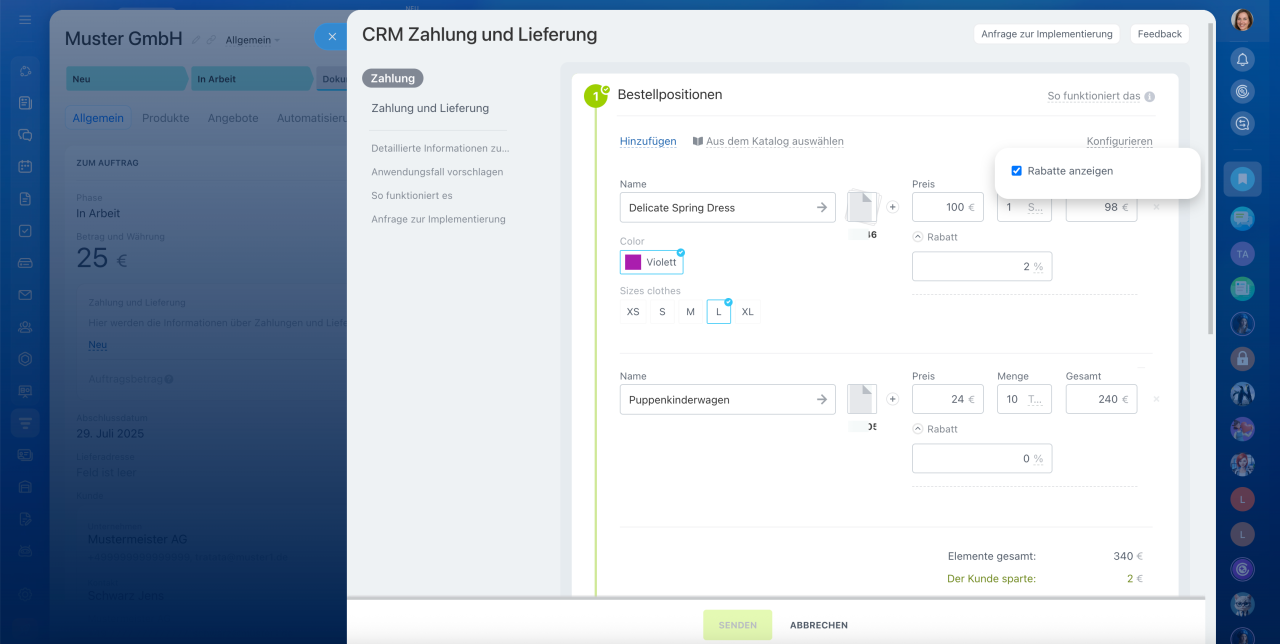Click the Hinzufügen link
Viewport: 1280px width, 644px height.
point(648,142)
